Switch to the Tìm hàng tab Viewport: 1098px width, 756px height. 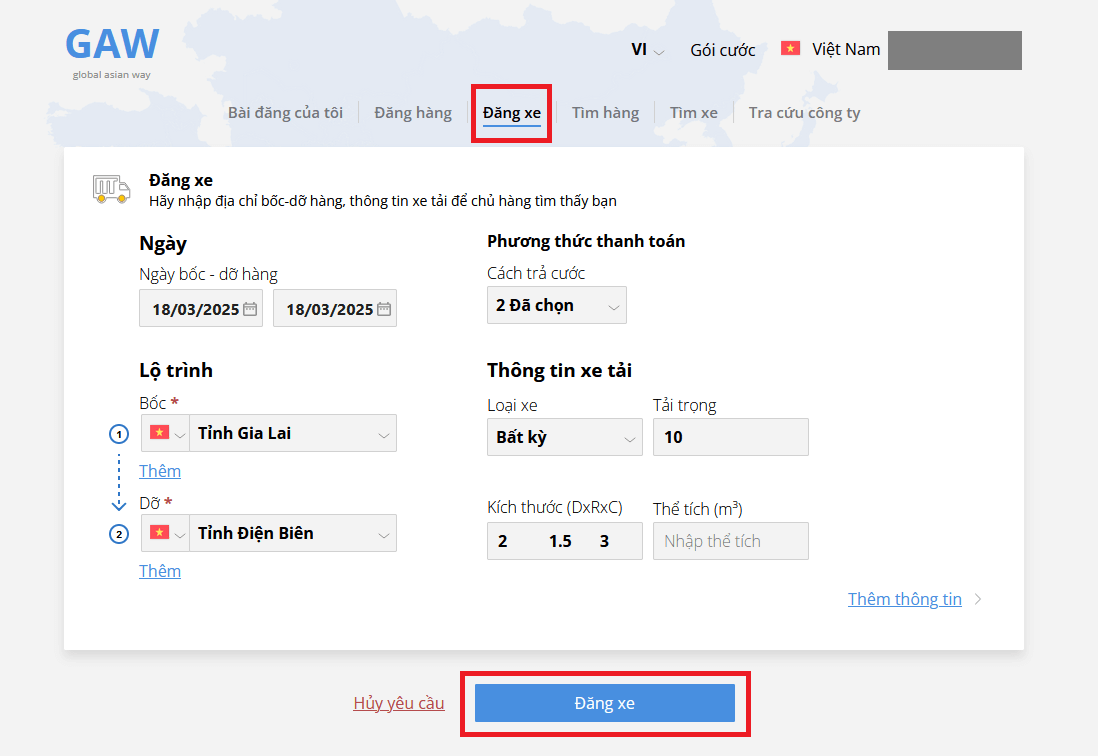point(605,113)
